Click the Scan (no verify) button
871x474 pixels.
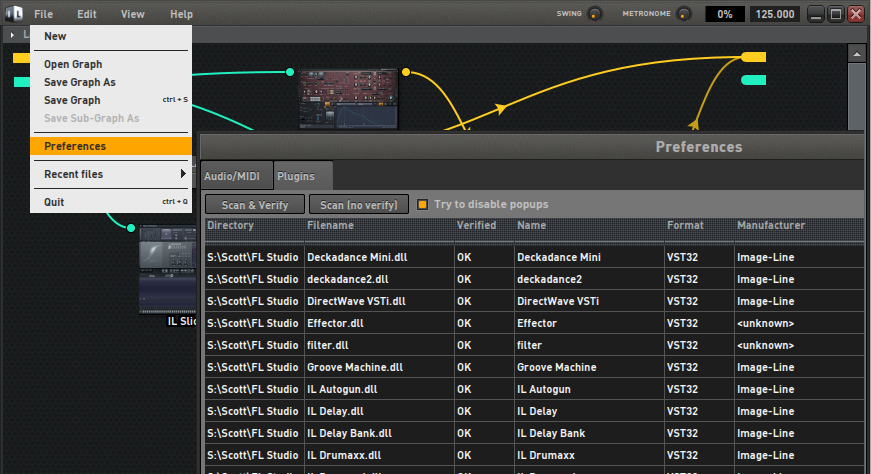coord(359,204)
